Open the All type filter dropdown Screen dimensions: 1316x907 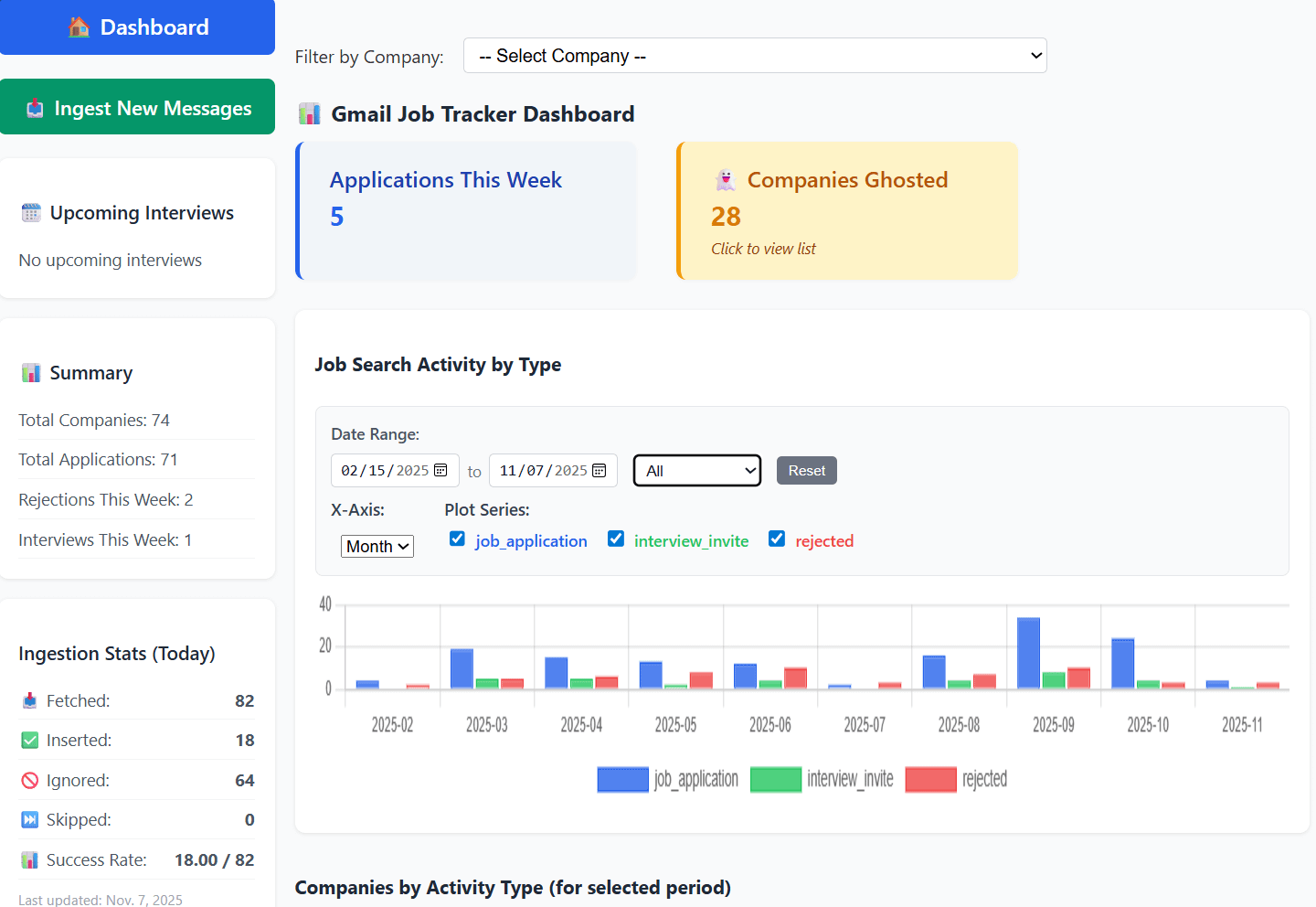pyautogui.click(x=697, y=471)
